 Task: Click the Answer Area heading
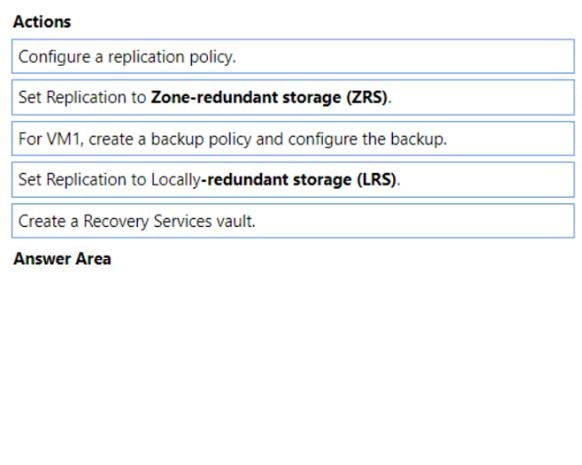[x=62, y=259]
